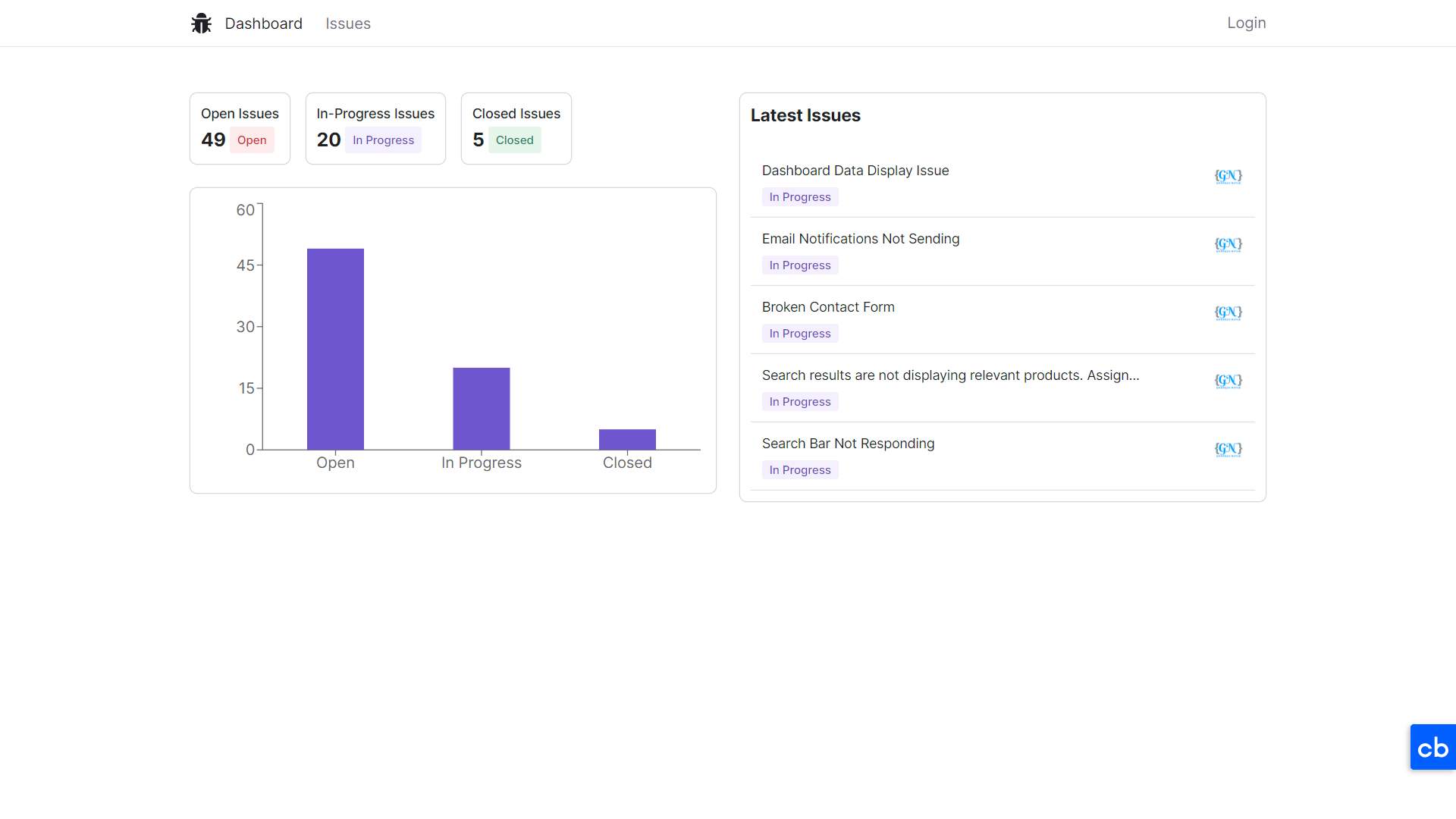Click the GN avatar icon on Search Bar Not Responding

tap(1228, 448)
